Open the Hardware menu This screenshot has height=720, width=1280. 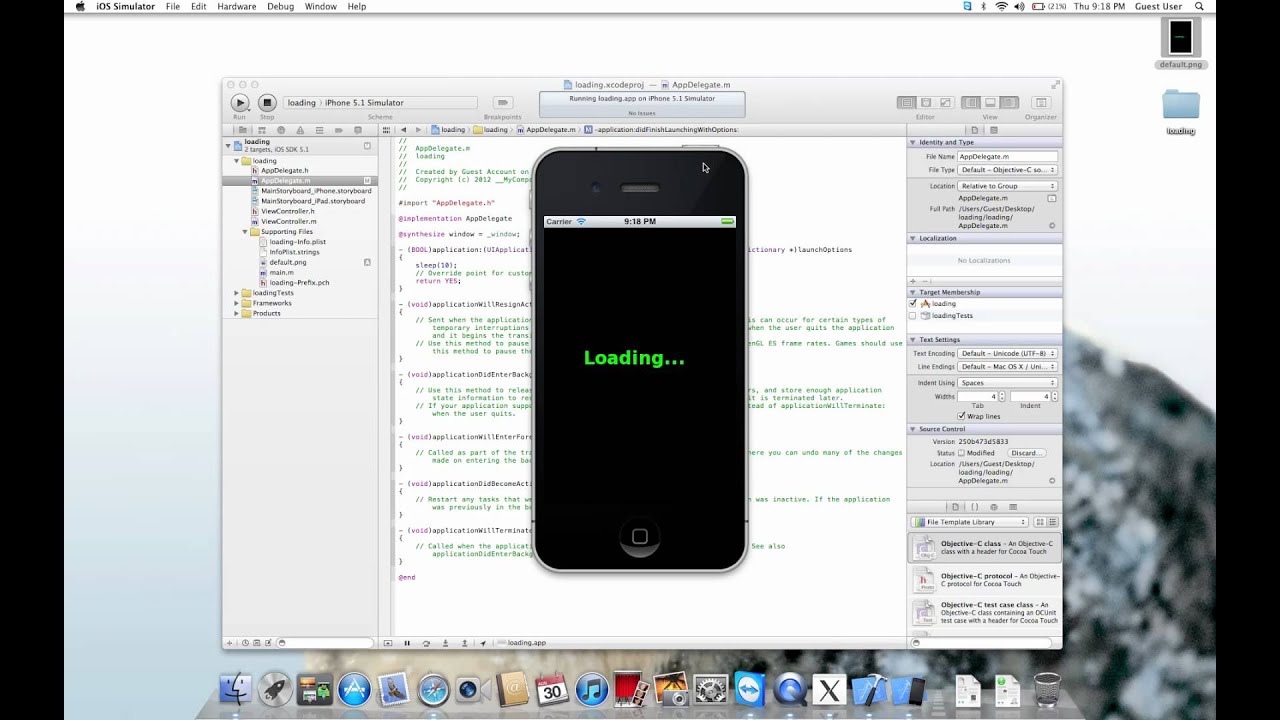click(237, 6)
